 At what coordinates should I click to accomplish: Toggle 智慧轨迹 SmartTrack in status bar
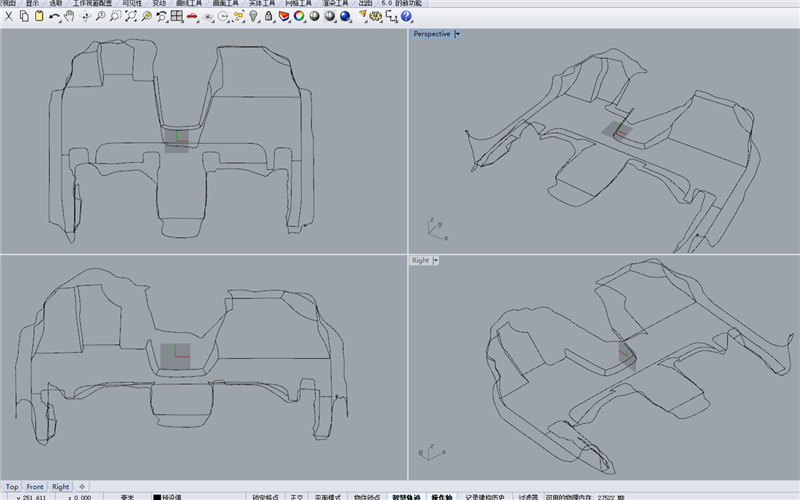406,496
